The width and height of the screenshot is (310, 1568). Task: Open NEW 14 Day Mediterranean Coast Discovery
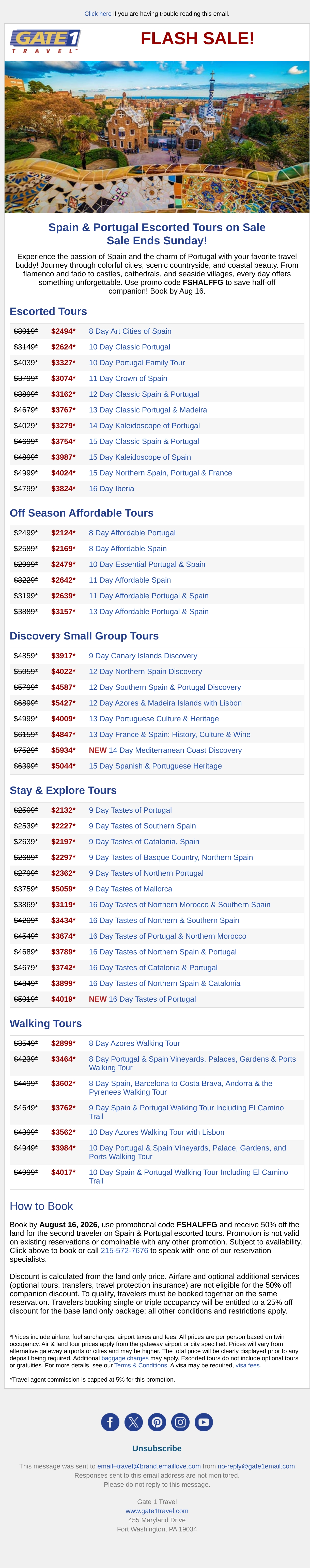pos(165,750)
